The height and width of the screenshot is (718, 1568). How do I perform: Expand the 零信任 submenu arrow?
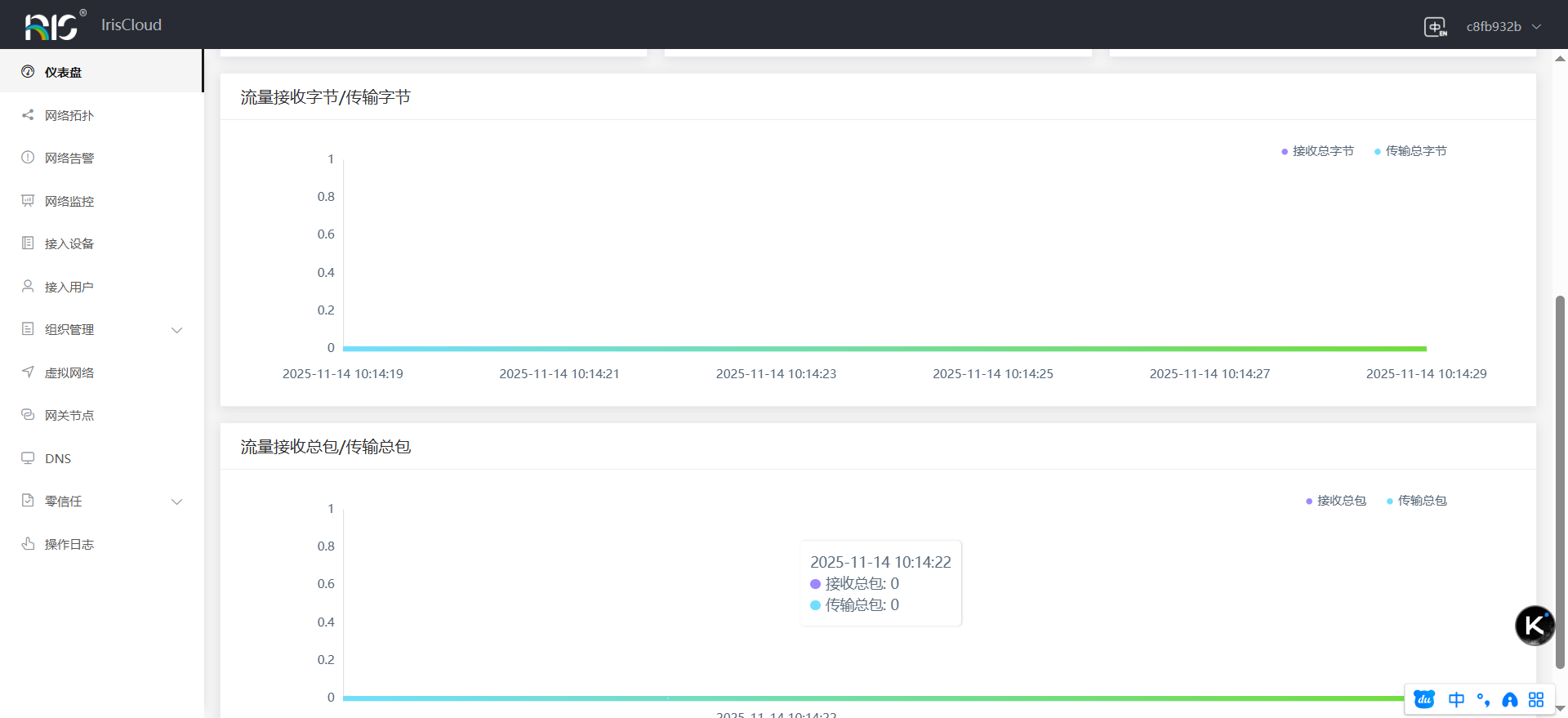coord(176,502)
